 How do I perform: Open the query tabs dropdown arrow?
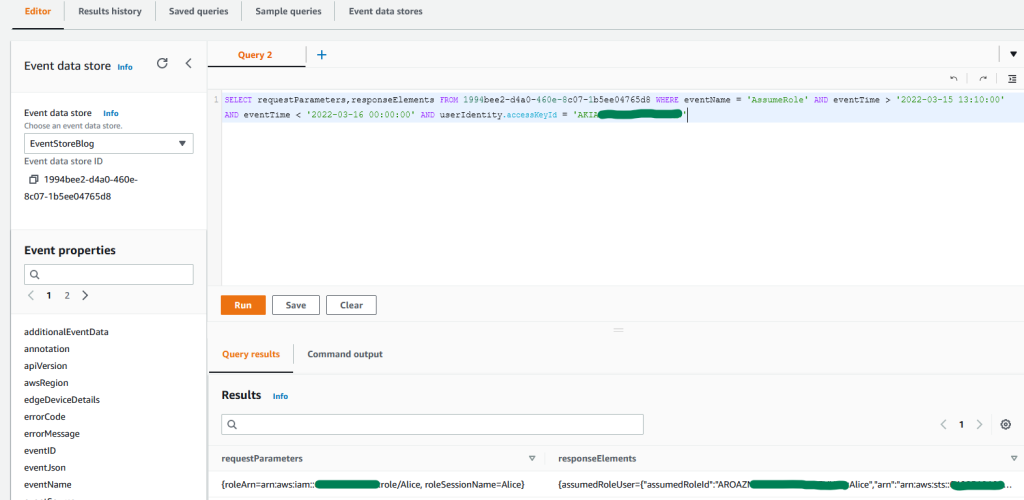pyautogui.click(x=1014, y=54)
